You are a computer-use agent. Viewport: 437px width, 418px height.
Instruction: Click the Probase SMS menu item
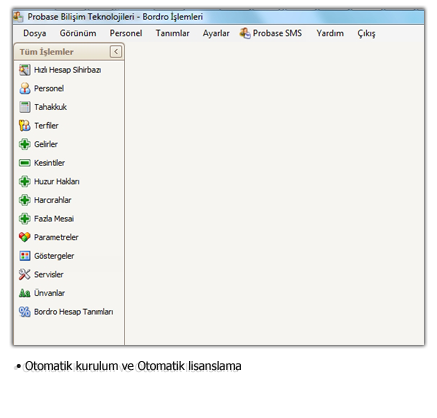[271, 33]
